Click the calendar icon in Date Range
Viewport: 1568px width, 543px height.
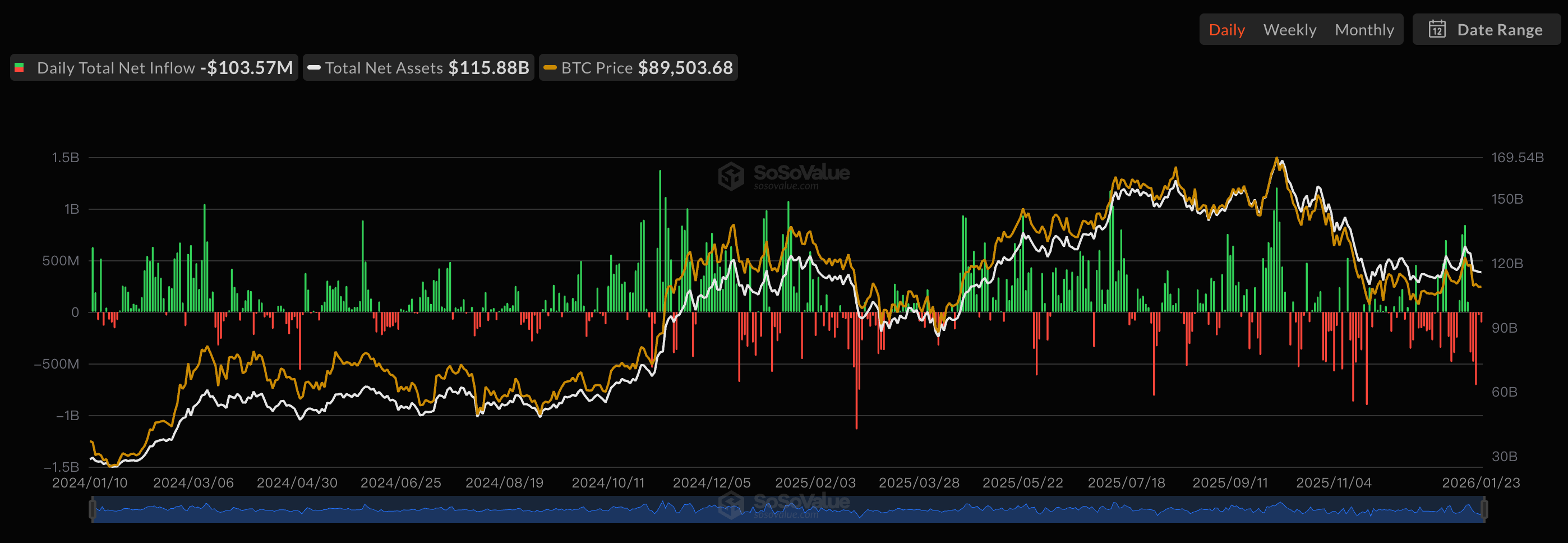[x=1437, y=29]
